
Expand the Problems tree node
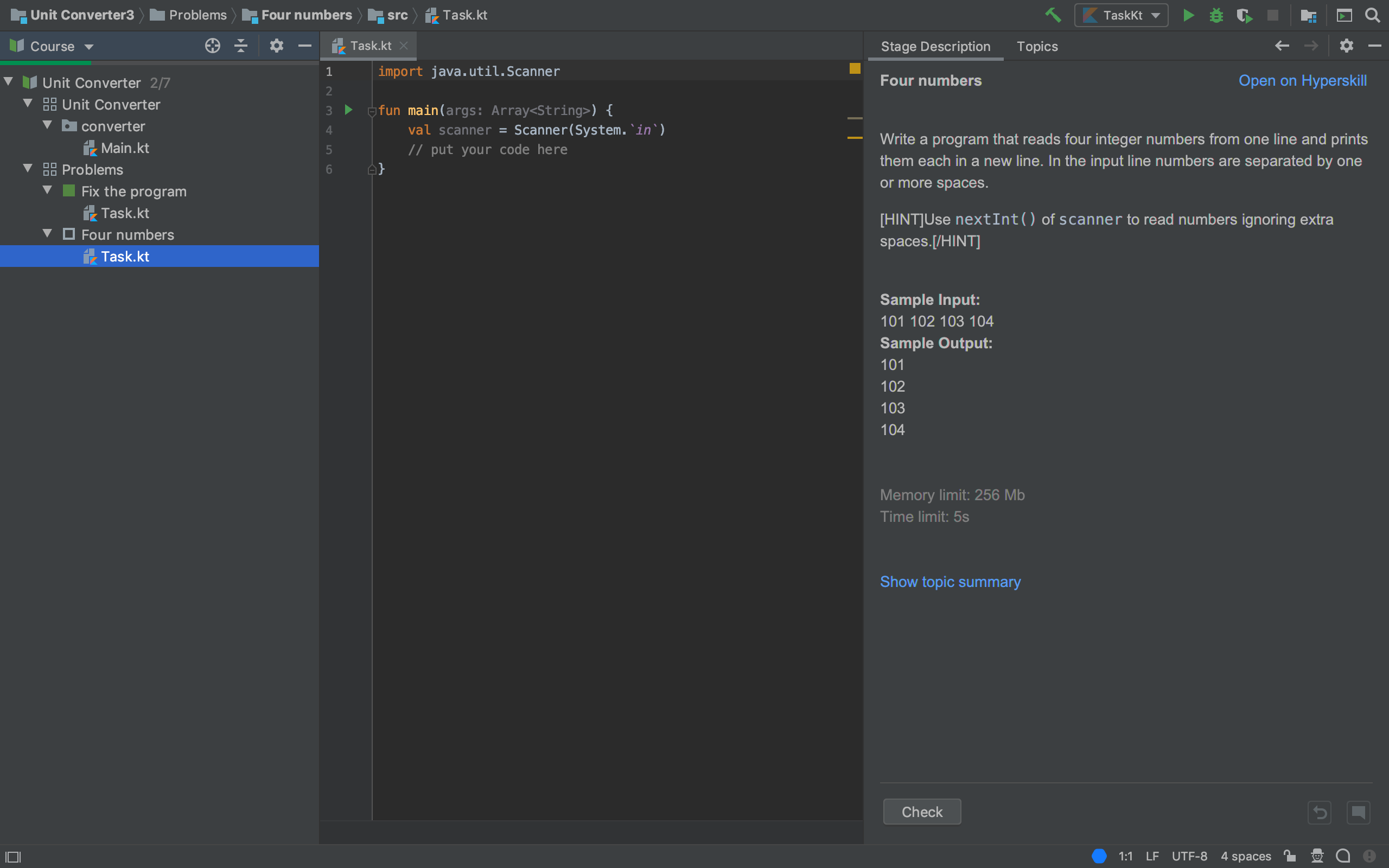(28, 169)
